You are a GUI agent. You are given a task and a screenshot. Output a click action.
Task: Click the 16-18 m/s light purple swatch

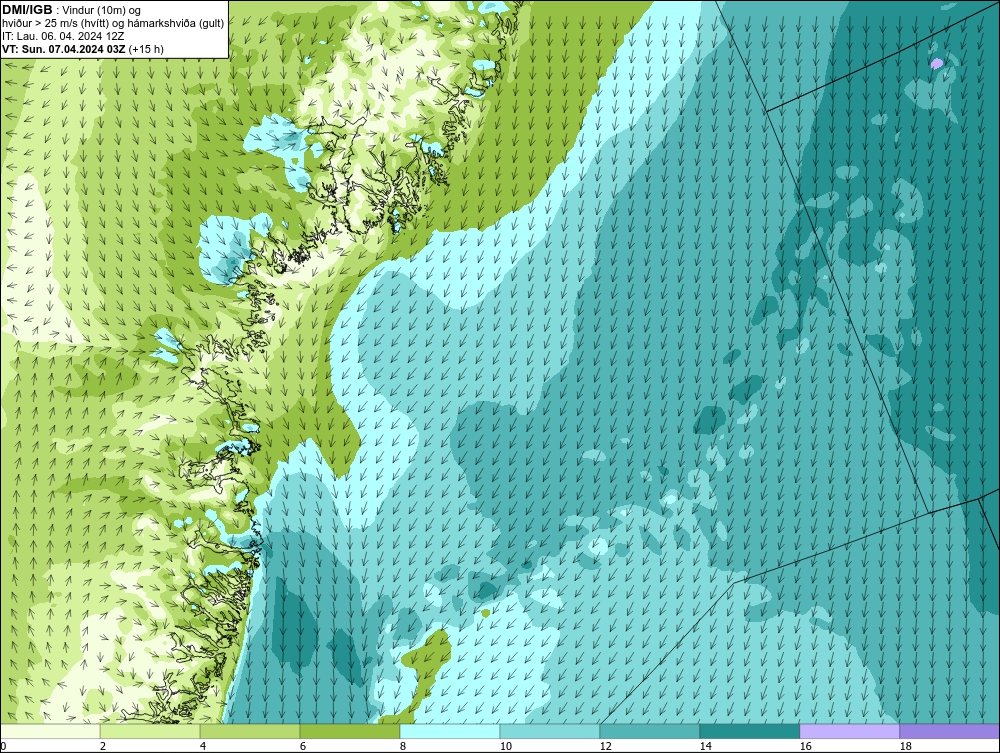coord(849,731)
